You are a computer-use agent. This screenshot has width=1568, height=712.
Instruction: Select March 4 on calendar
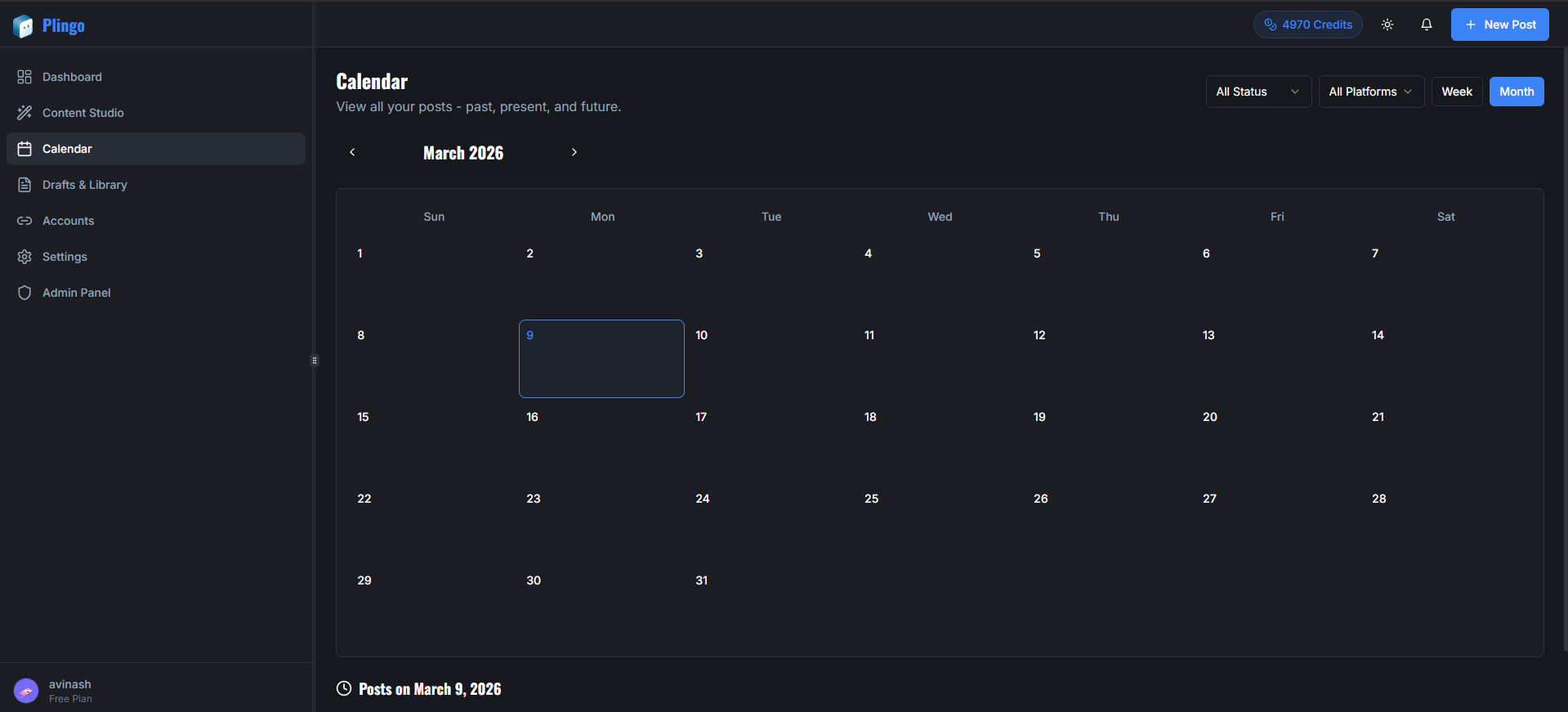click(x=940, y=277)
